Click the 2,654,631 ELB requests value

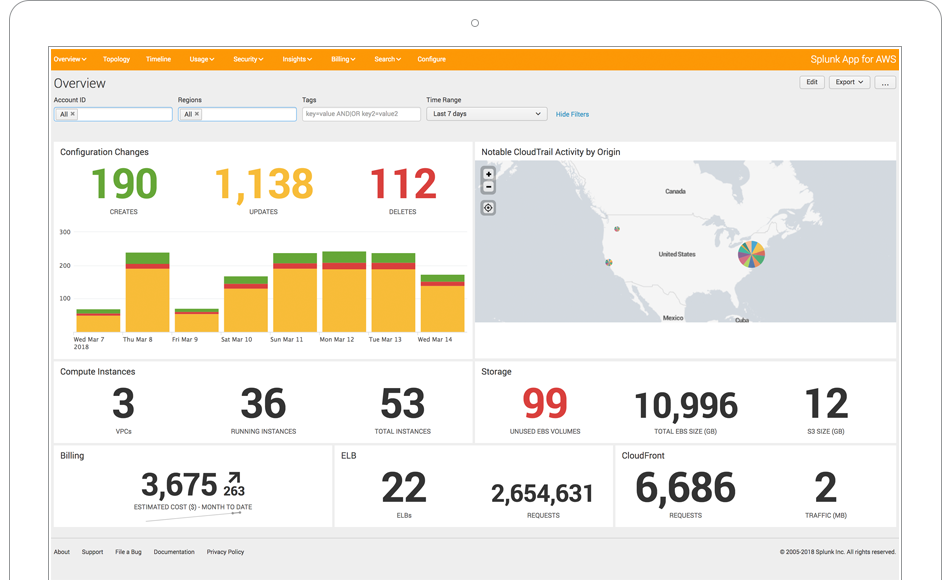(542, 494)
